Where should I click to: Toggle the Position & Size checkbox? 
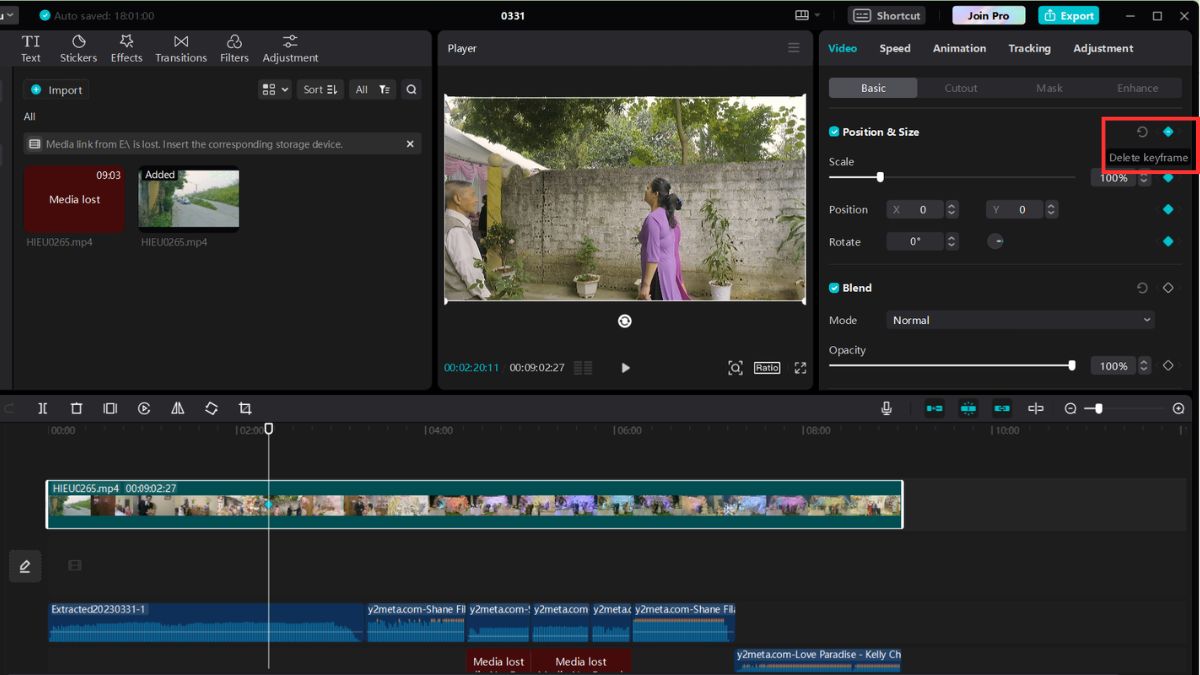coord(832,131)
